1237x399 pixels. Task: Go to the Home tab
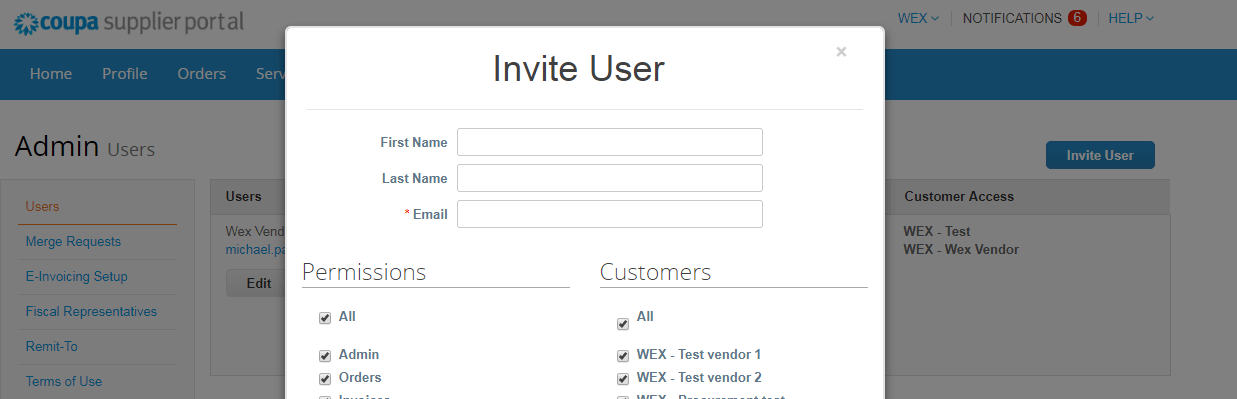click(x=51, y=74)
